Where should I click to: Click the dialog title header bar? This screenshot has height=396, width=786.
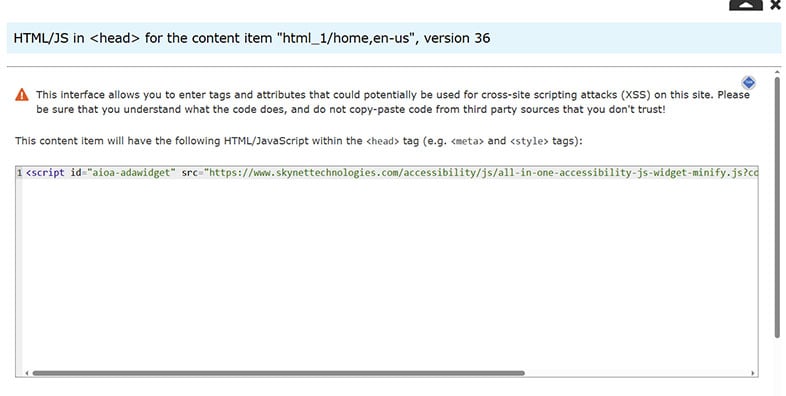pos(394,38)
